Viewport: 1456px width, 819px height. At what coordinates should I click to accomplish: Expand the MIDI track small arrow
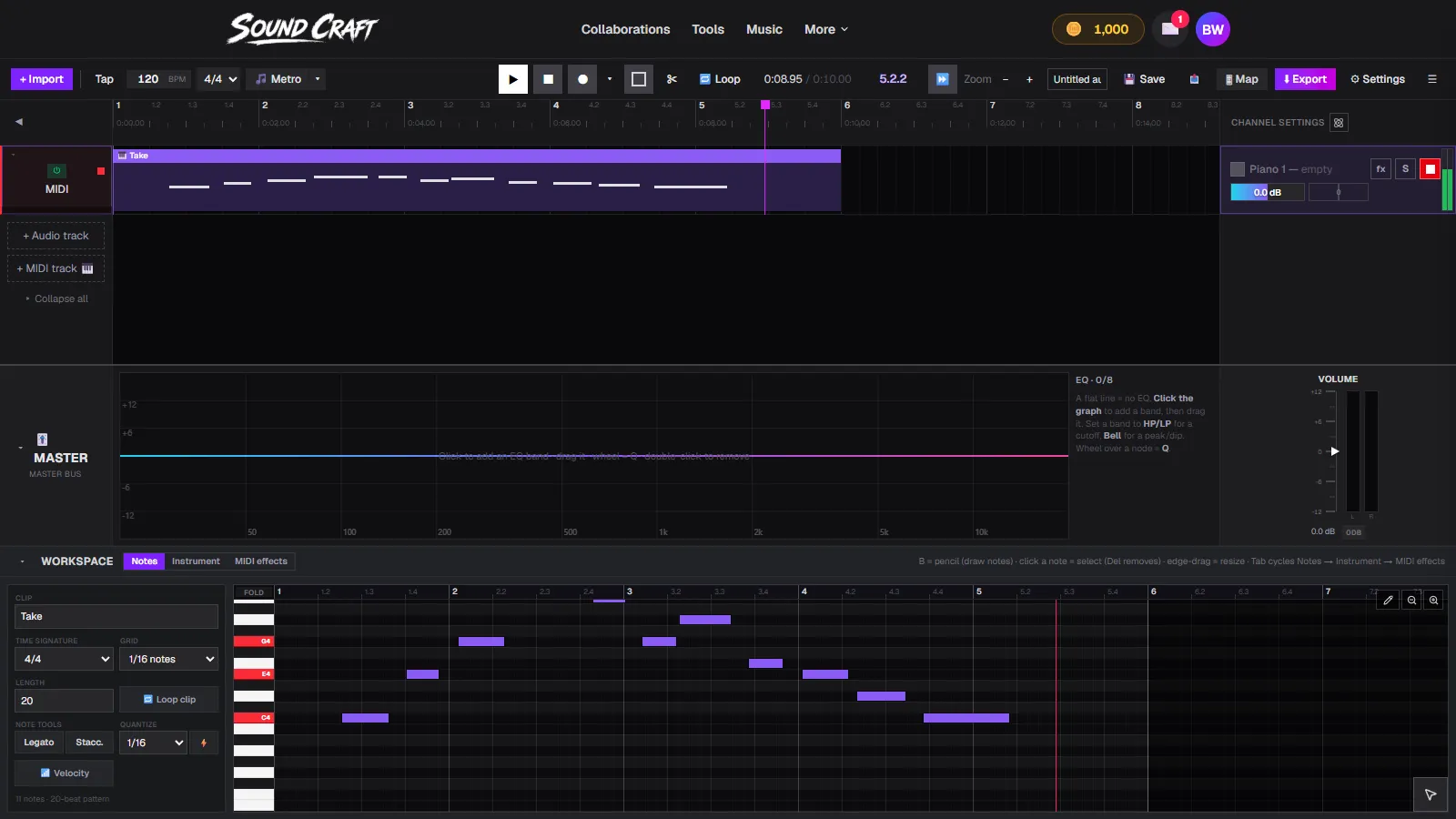(13, 155)
